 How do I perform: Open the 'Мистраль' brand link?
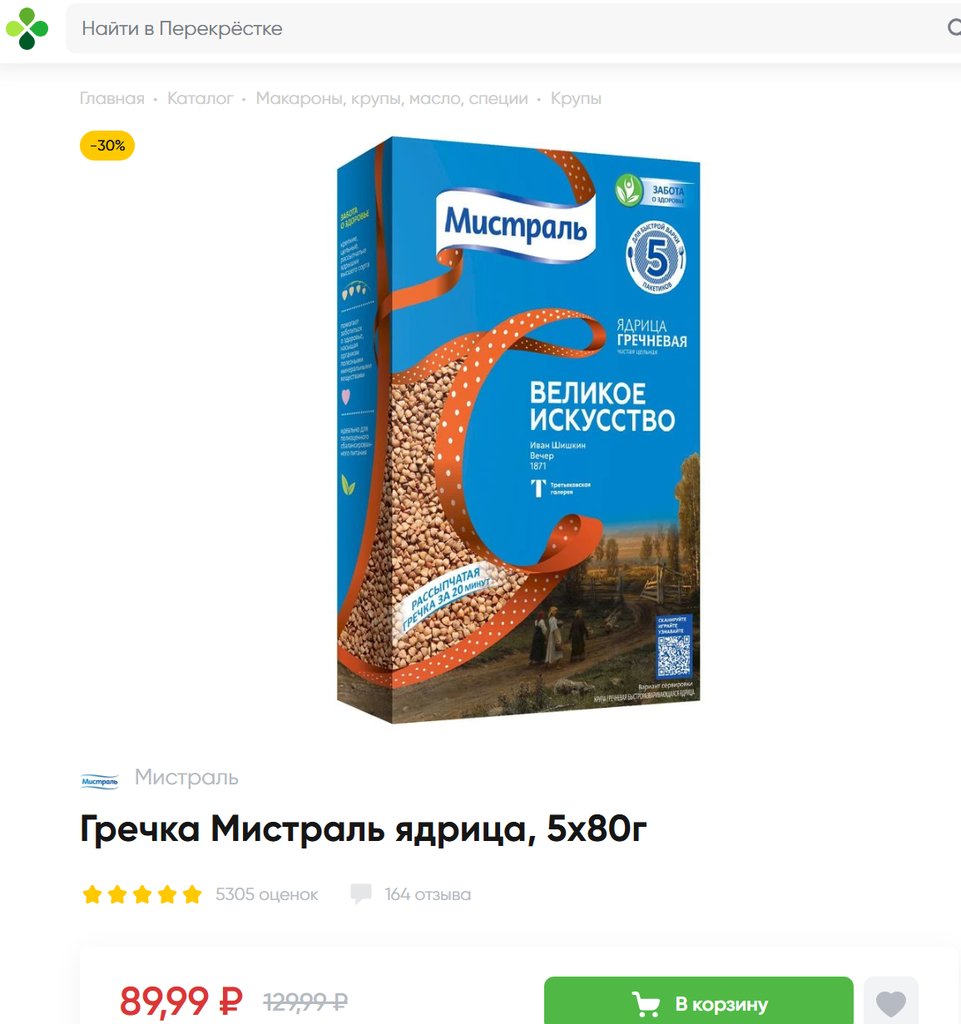pos(186,777)
